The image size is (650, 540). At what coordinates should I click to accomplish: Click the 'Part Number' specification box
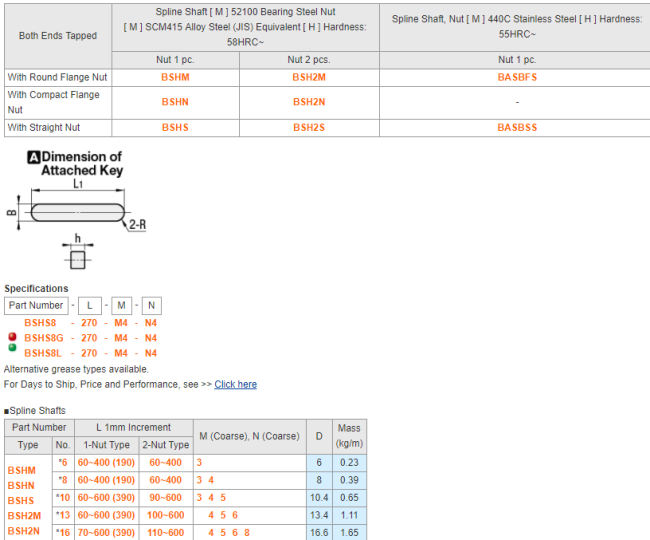36,306
